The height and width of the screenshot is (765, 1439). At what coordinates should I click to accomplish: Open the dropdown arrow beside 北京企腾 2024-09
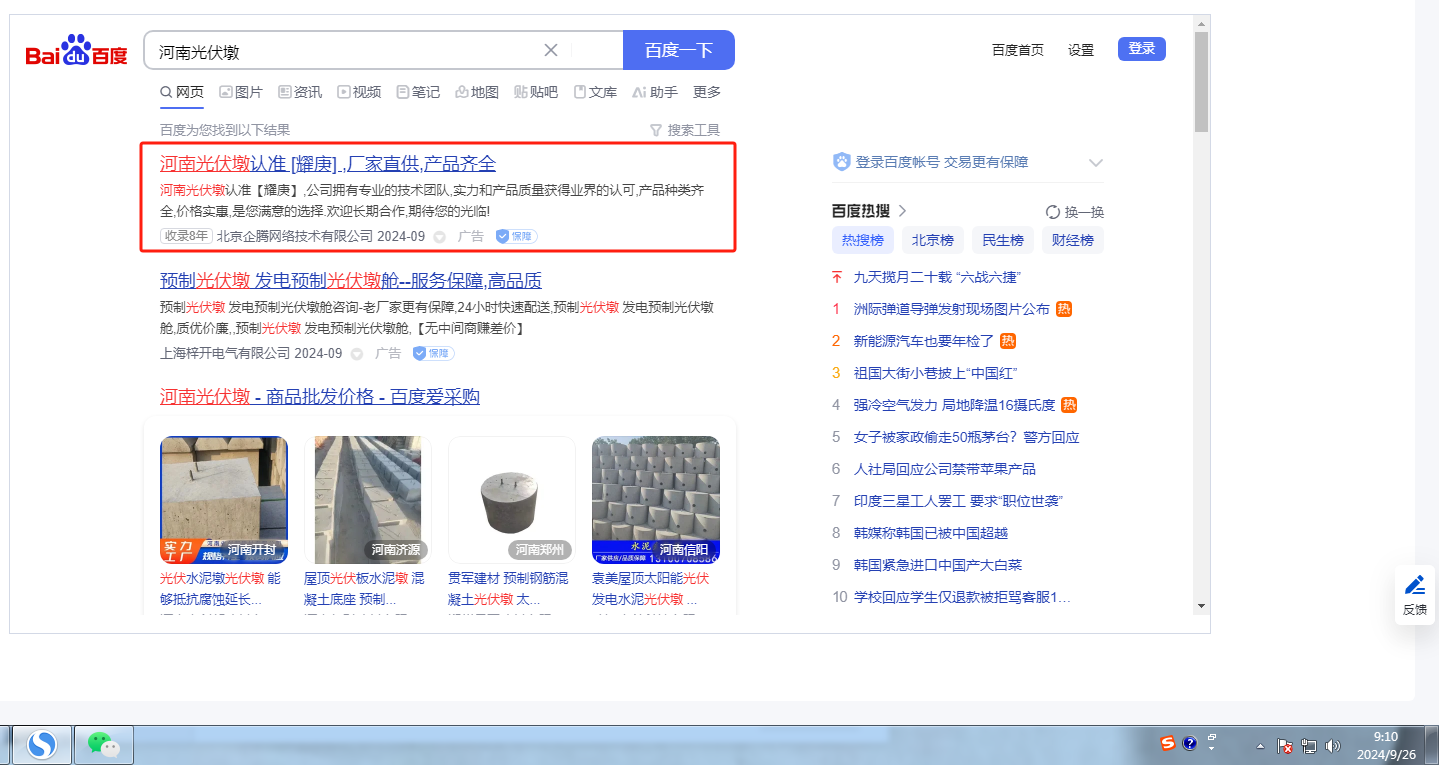pyautogui.click(x=440, y=237)
